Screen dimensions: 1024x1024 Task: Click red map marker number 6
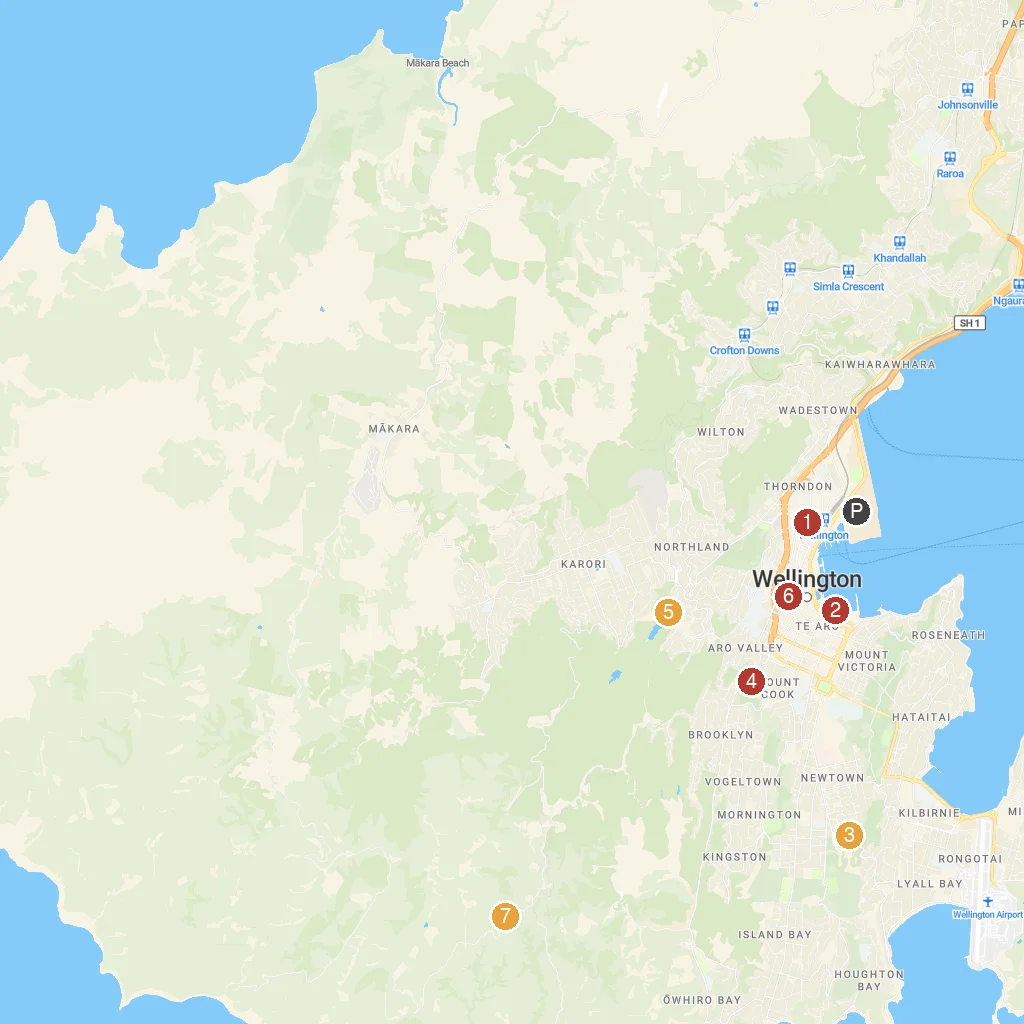click(x=788, y=596)
